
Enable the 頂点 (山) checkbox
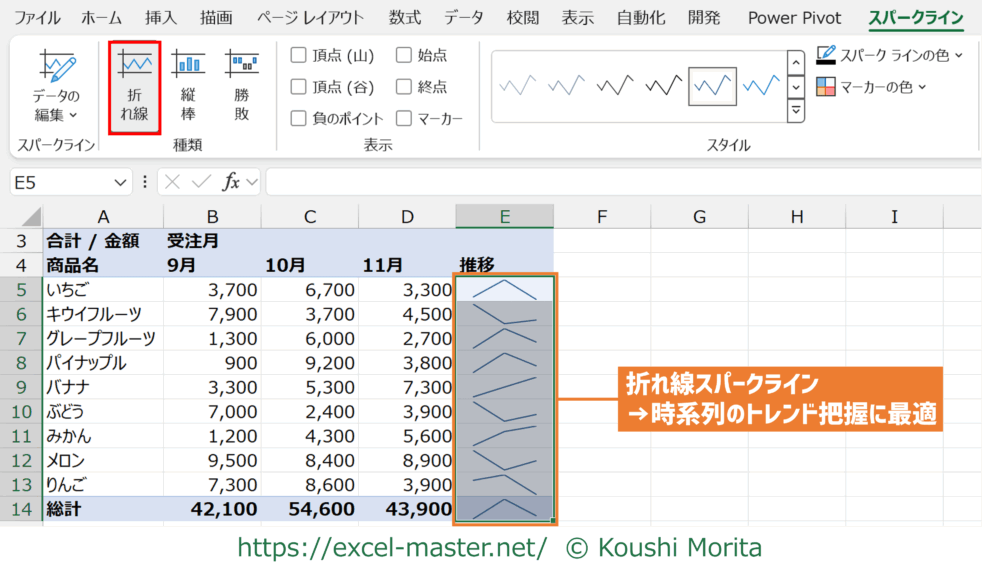(x=298, y=55)
